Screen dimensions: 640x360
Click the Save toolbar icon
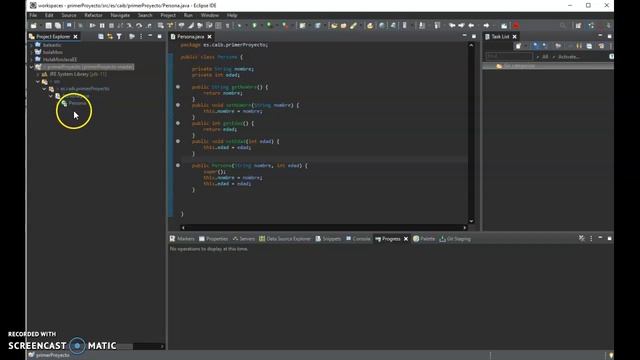(x=49, y=26)
